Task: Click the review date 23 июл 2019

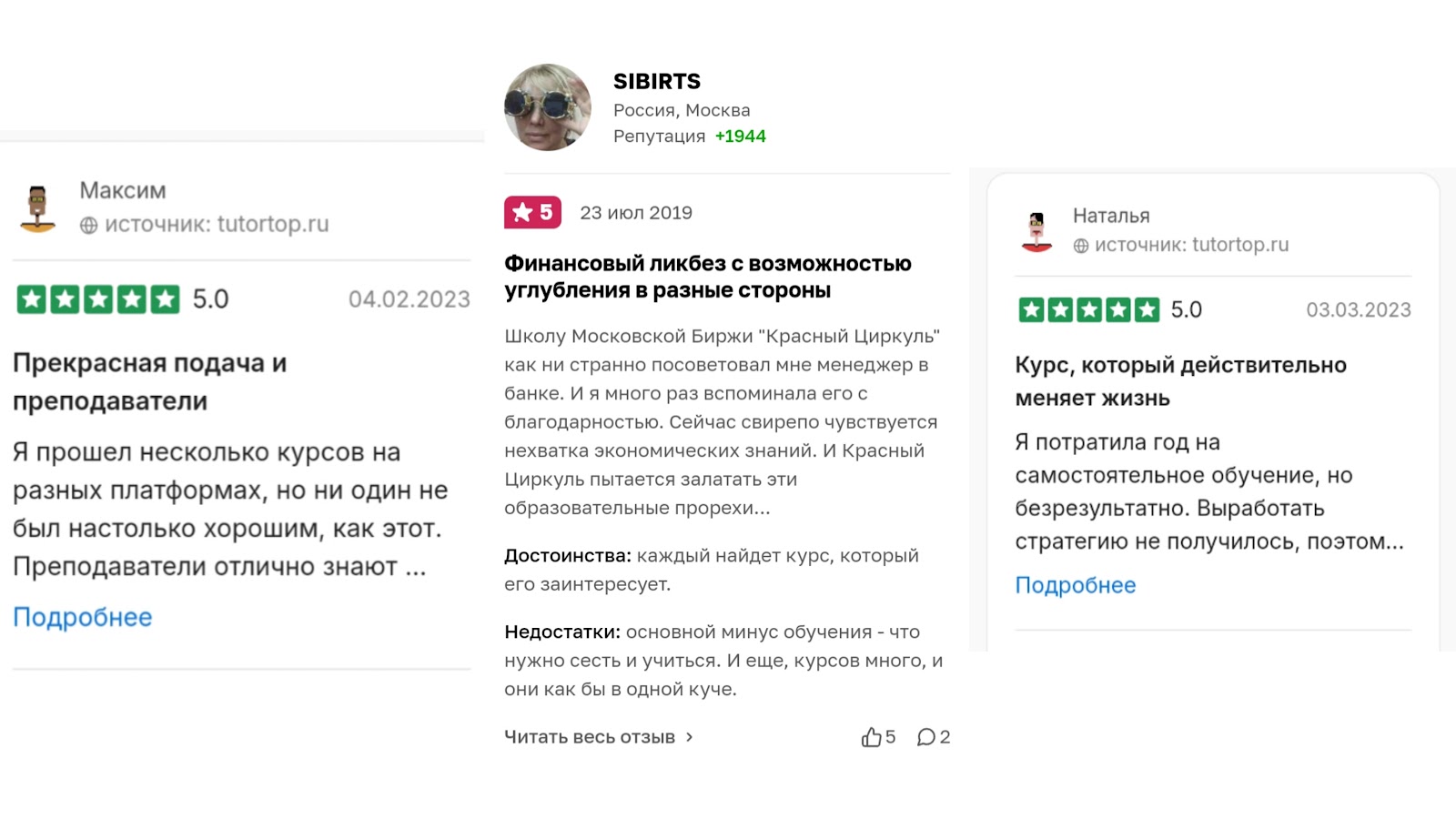Action: pyautogui.click(x=636, y=213)
